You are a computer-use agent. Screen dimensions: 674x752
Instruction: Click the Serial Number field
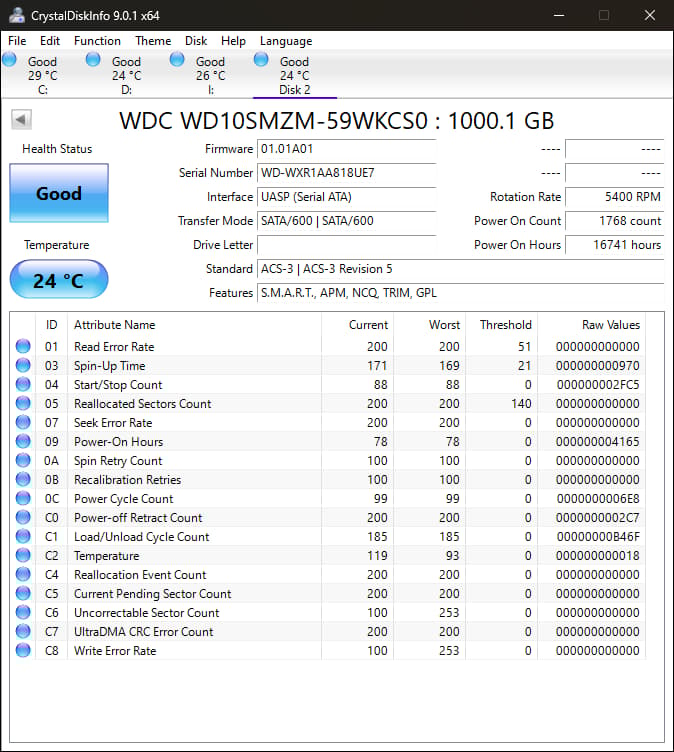[346, 173]
